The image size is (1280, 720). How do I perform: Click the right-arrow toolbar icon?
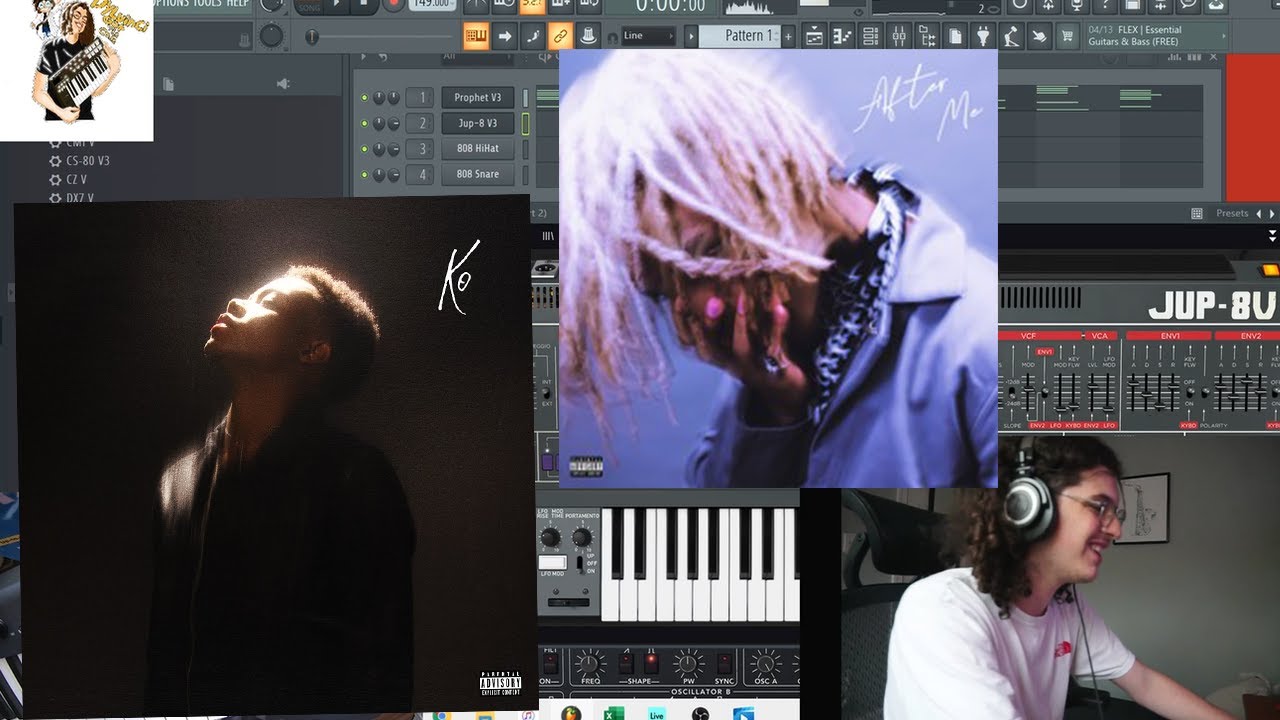(504, 36)
